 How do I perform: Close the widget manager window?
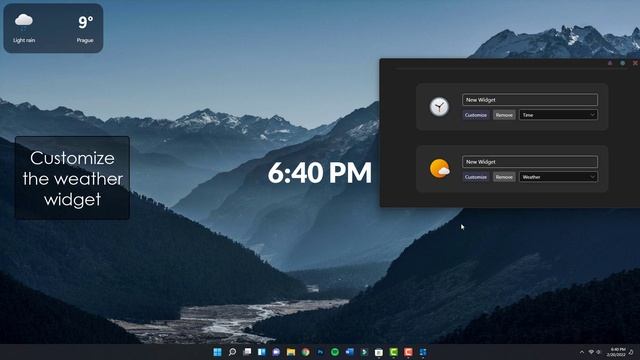point(635,63)
